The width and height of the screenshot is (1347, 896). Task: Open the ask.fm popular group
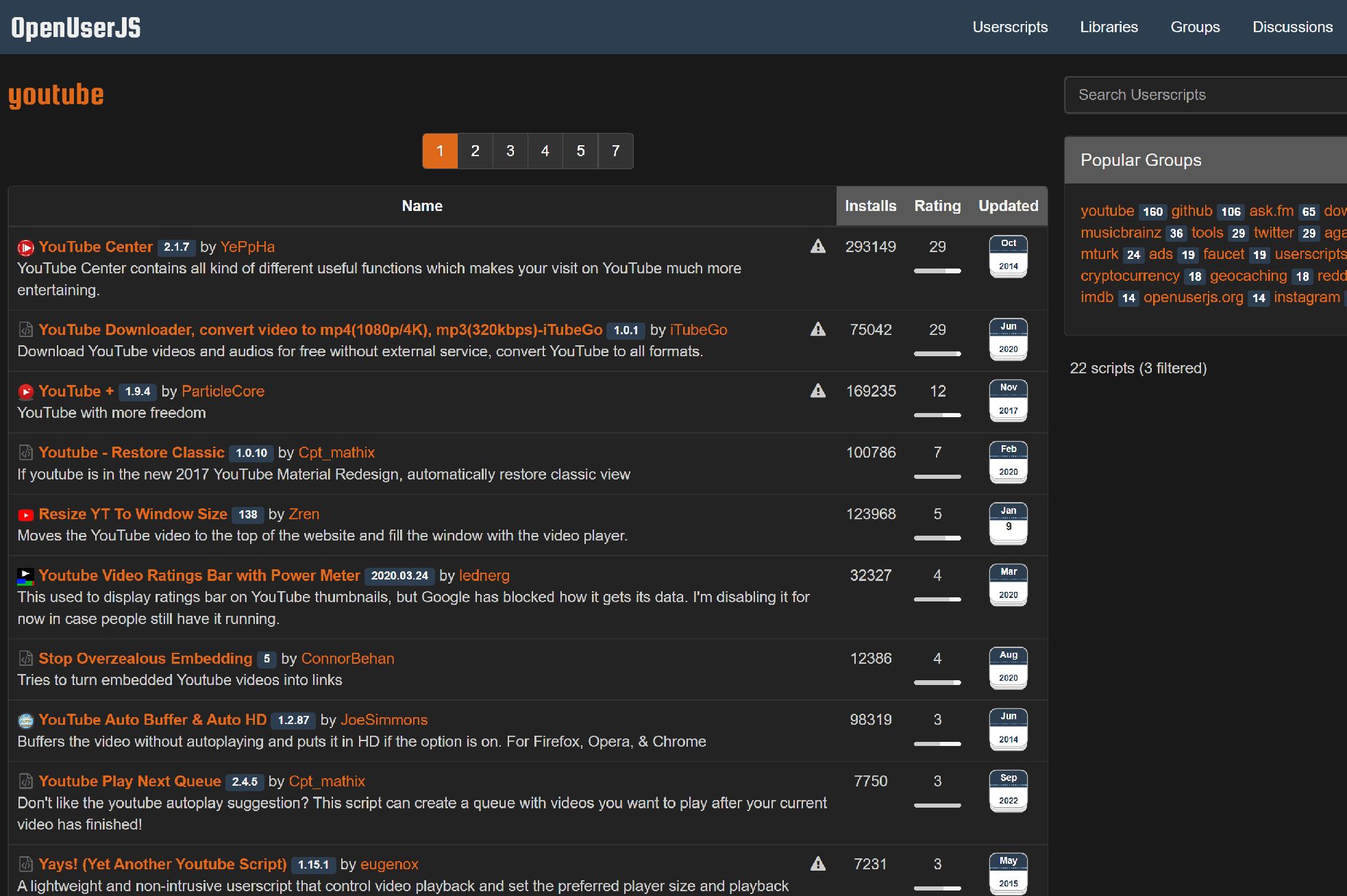[x=1271, y=211]
